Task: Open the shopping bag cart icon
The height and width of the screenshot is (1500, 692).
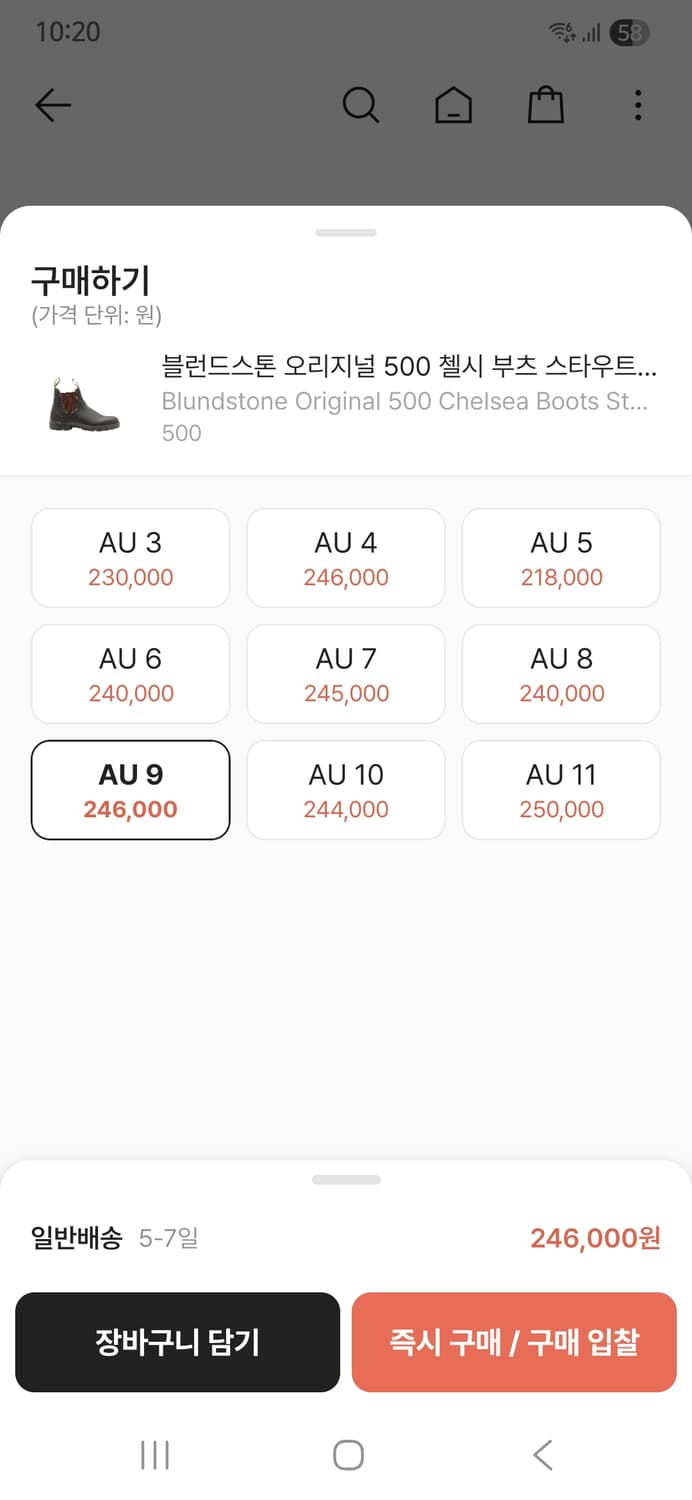Action: tap(546, 105)
